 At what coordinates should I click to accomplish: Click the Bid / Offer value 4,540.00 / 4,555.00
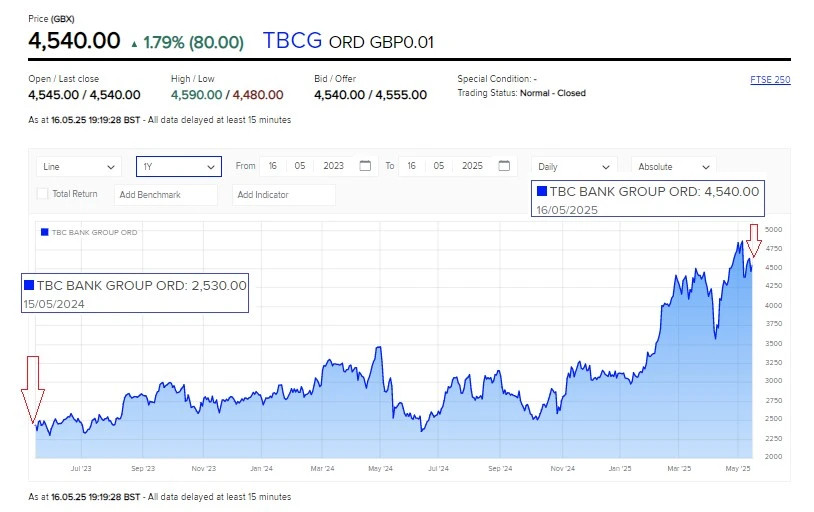pos(370,95)
